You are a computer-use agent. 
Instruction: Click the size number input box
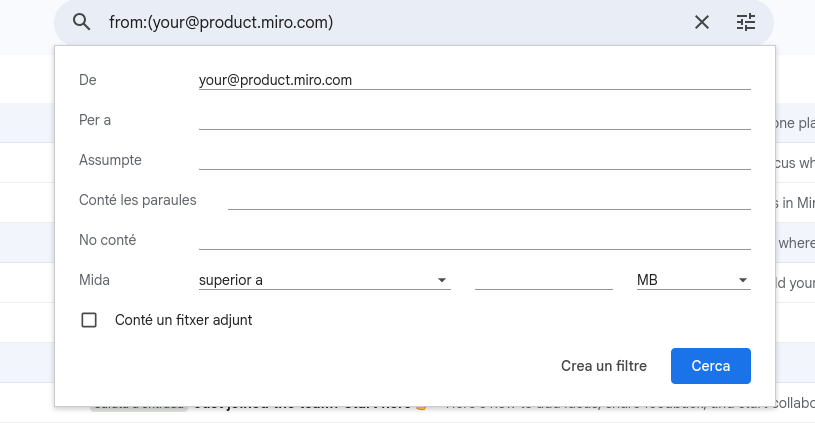(x=543, y=280)
